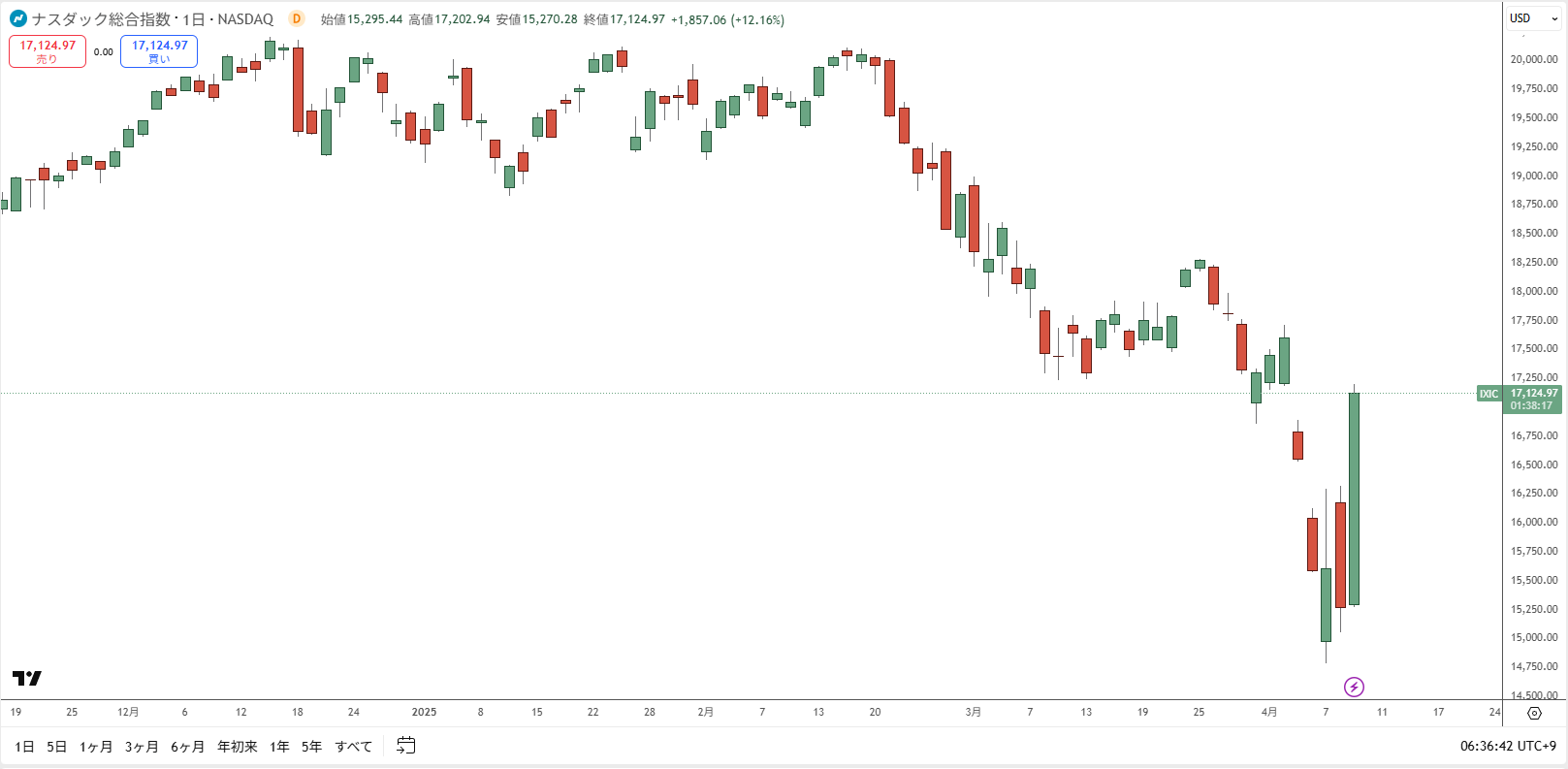Image resolution: width=1568 pixels, height=769 pixels.
Task: Click the blue buy button 17,124.97
Action: pos(159,51)
